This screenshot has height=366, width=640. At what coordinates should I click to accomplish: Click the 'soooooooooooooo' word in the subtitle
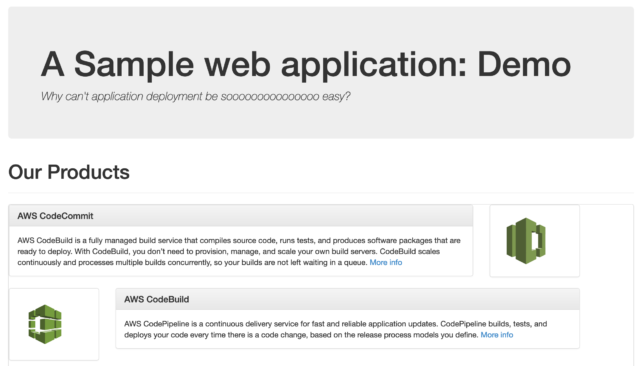tap(270, 96)
